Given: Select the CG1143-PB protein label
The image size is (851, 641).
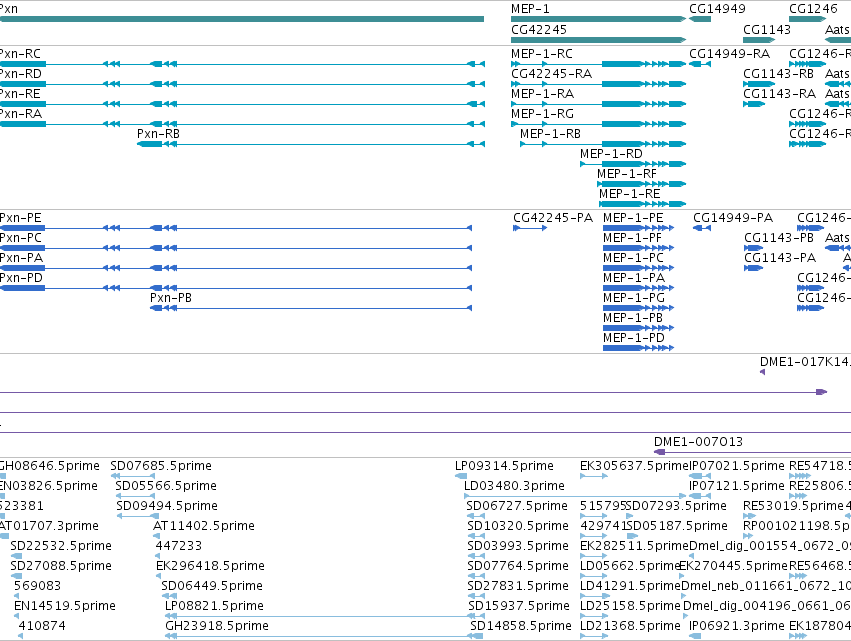Looking at the screenshot, I should [779, 238].
